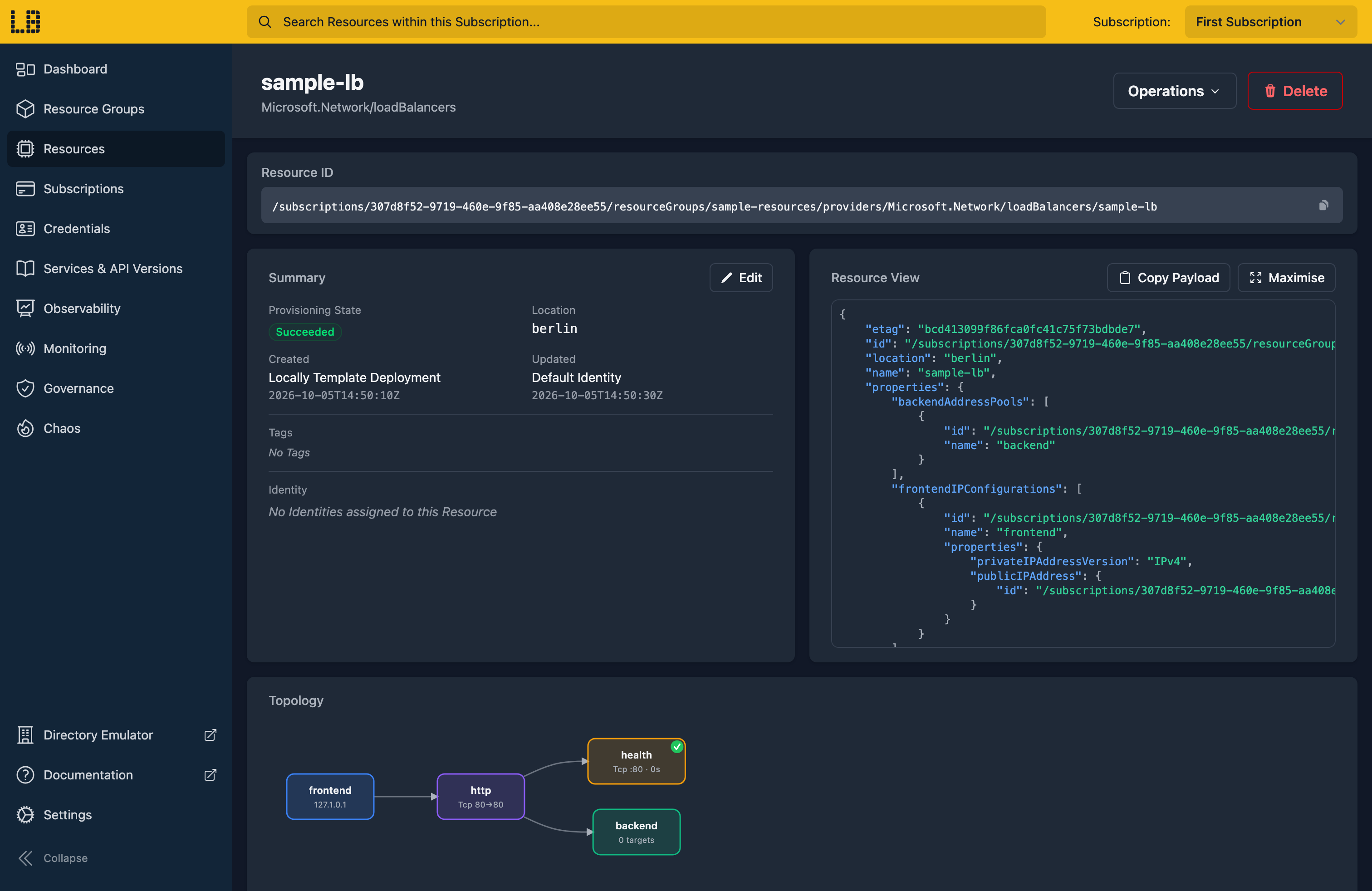This screenshot has height=891, width=1372.
Task: Click the "Default Identity" updated value
Action: pyautogui.click(x=576, y=377)
